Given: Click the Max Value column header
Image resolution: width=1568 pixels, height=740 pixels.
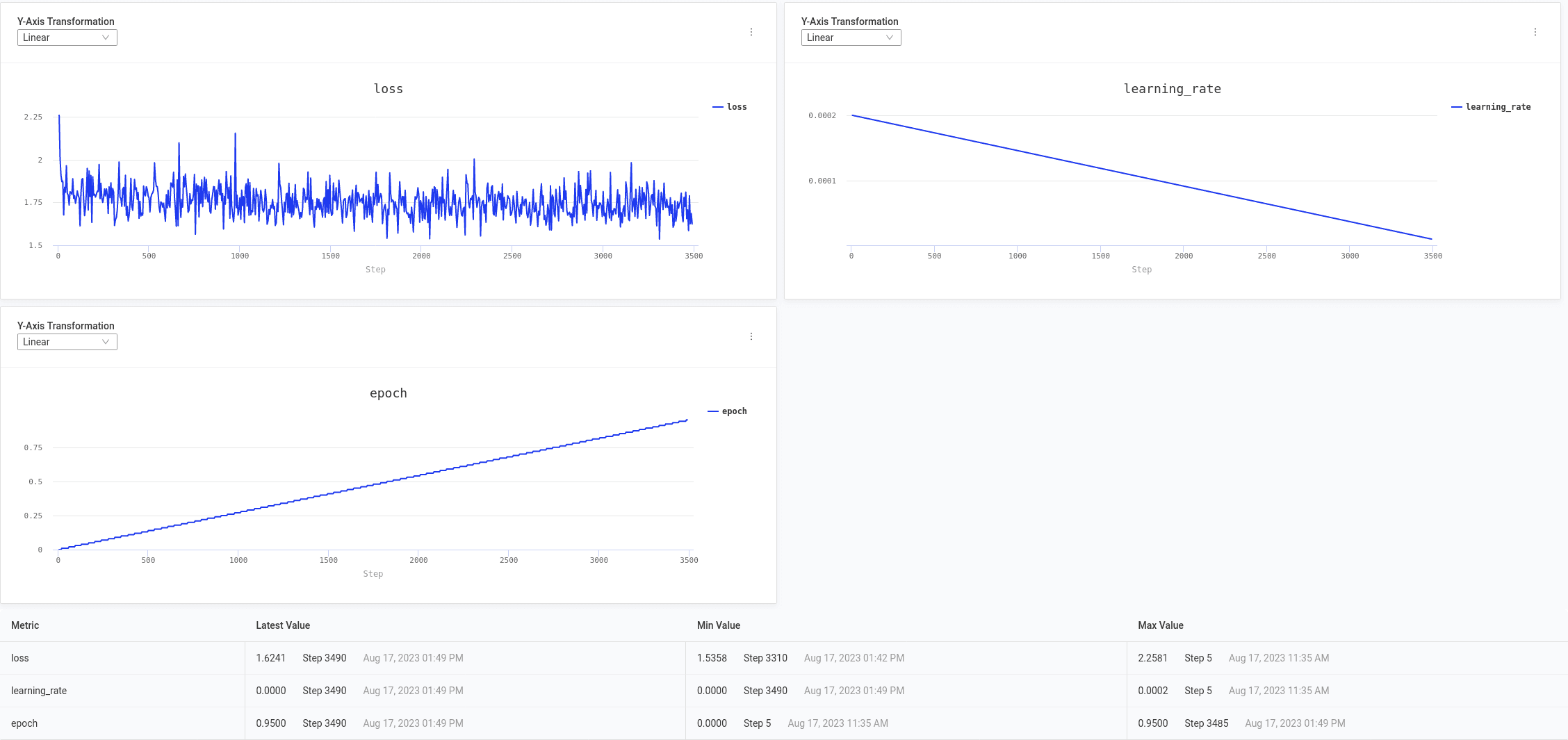Looking at the screenshot, I should click(x=1161, y=625).
